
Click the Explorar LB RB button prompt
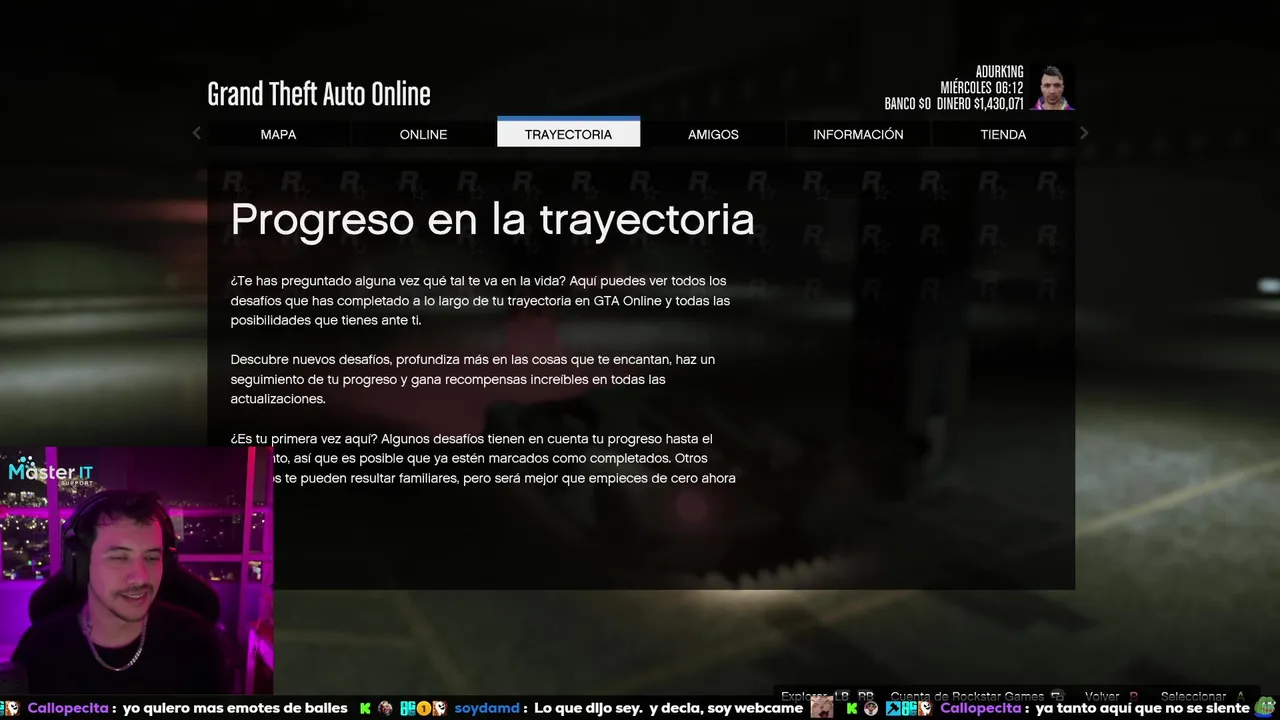point(827,697)
